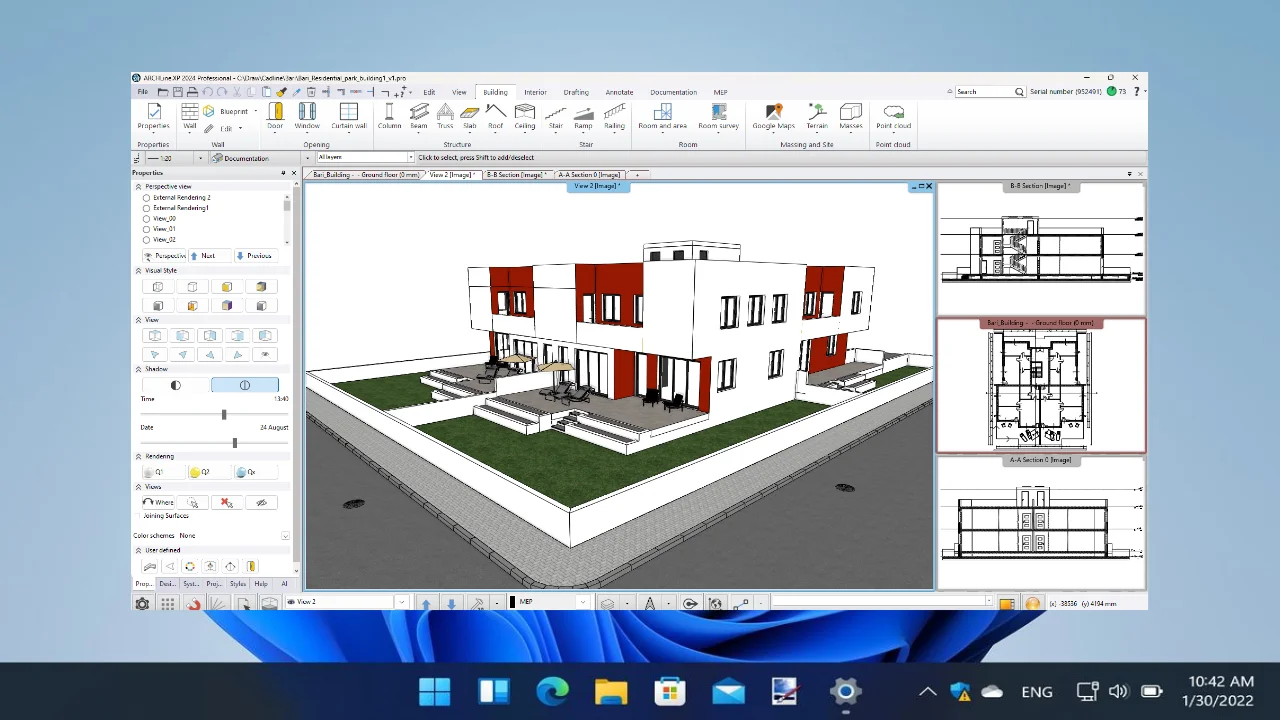This screenshot has height=720, width=1280.
Task: Collapse the Visual Style section
Action: (139, 271)
